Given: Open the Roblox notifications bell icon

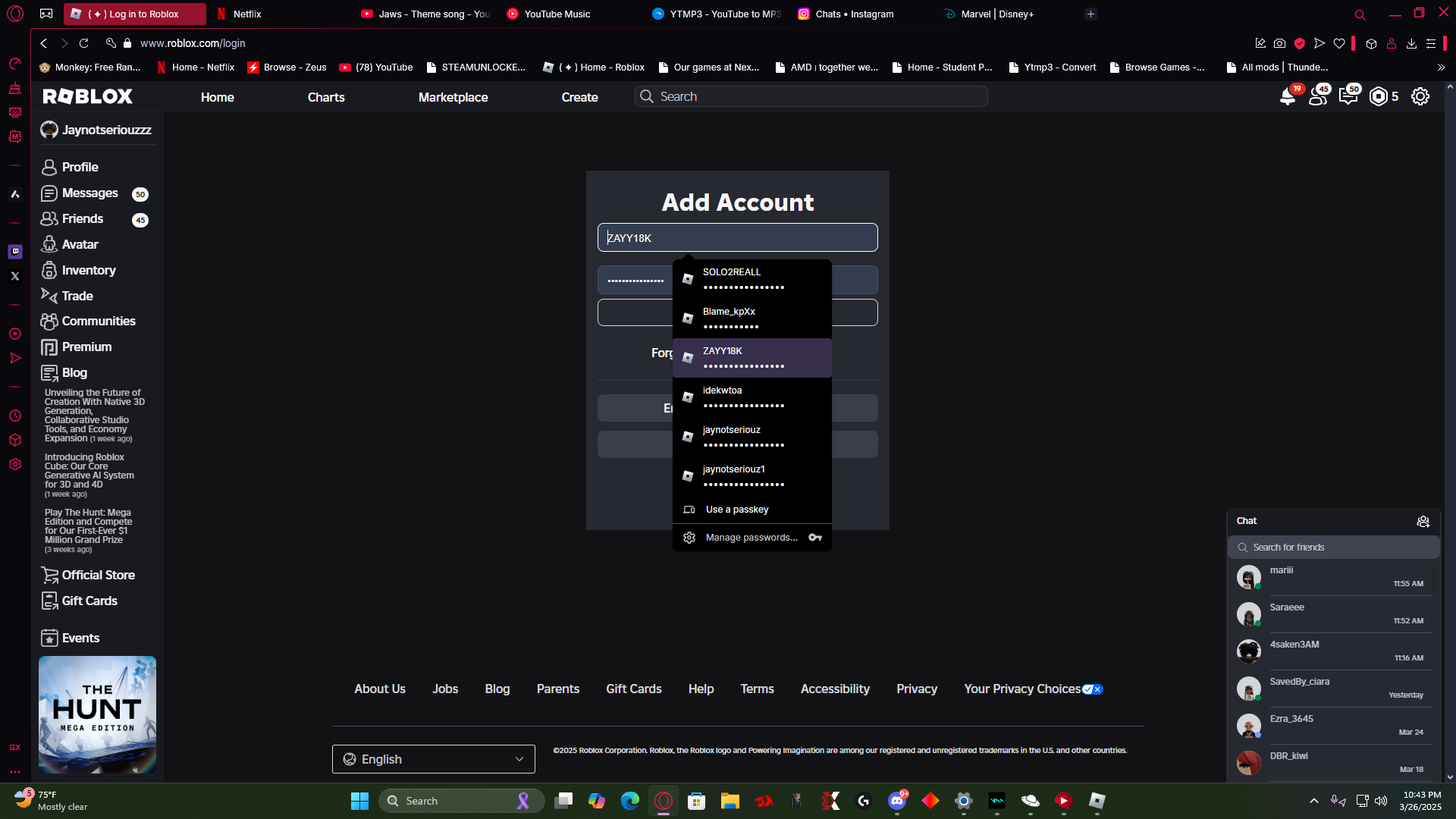Looking at the screenshot, I should 1287,97.
